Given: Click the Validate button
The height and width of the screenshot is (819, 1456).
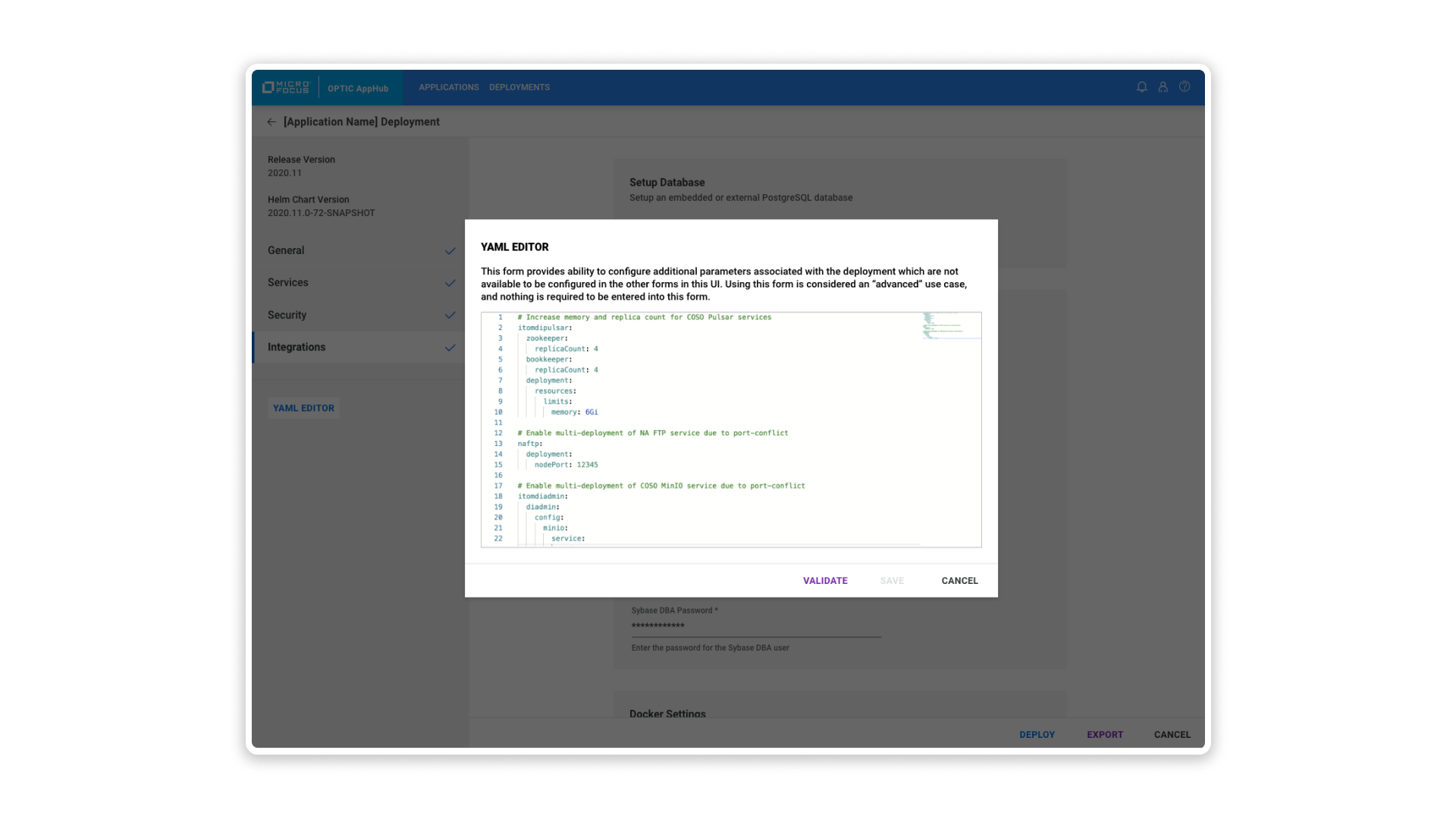Looking at the screenshot, I should coord(824,581).
